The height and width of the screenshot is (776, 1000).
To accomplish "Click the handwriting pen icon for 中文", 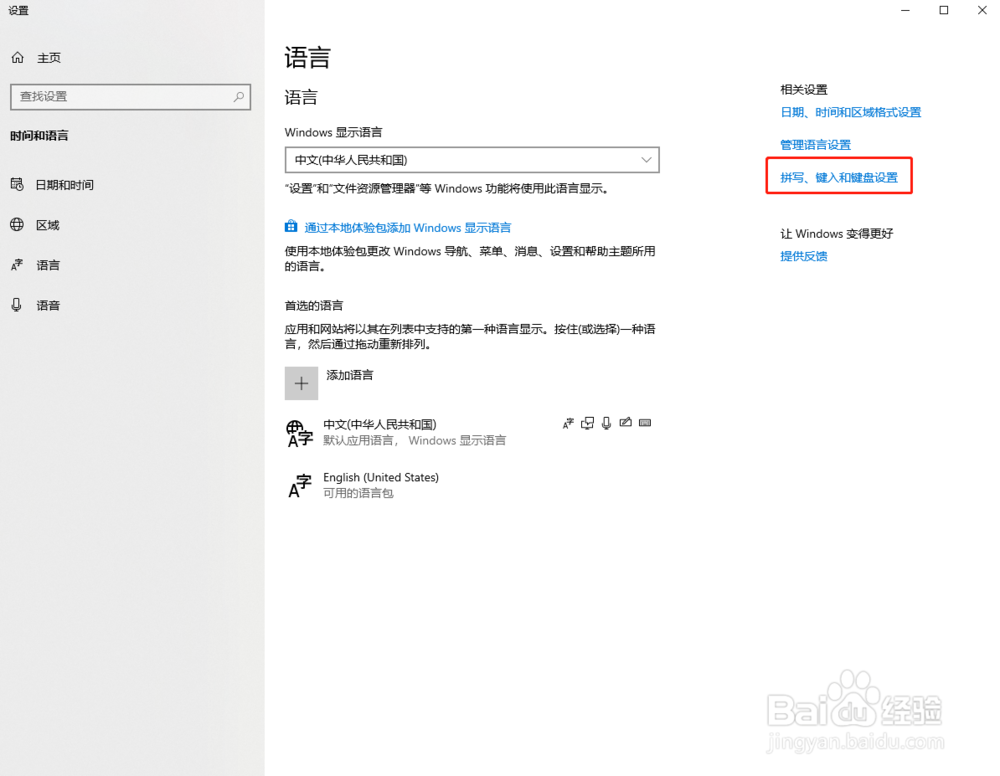I will coord(625,423).
